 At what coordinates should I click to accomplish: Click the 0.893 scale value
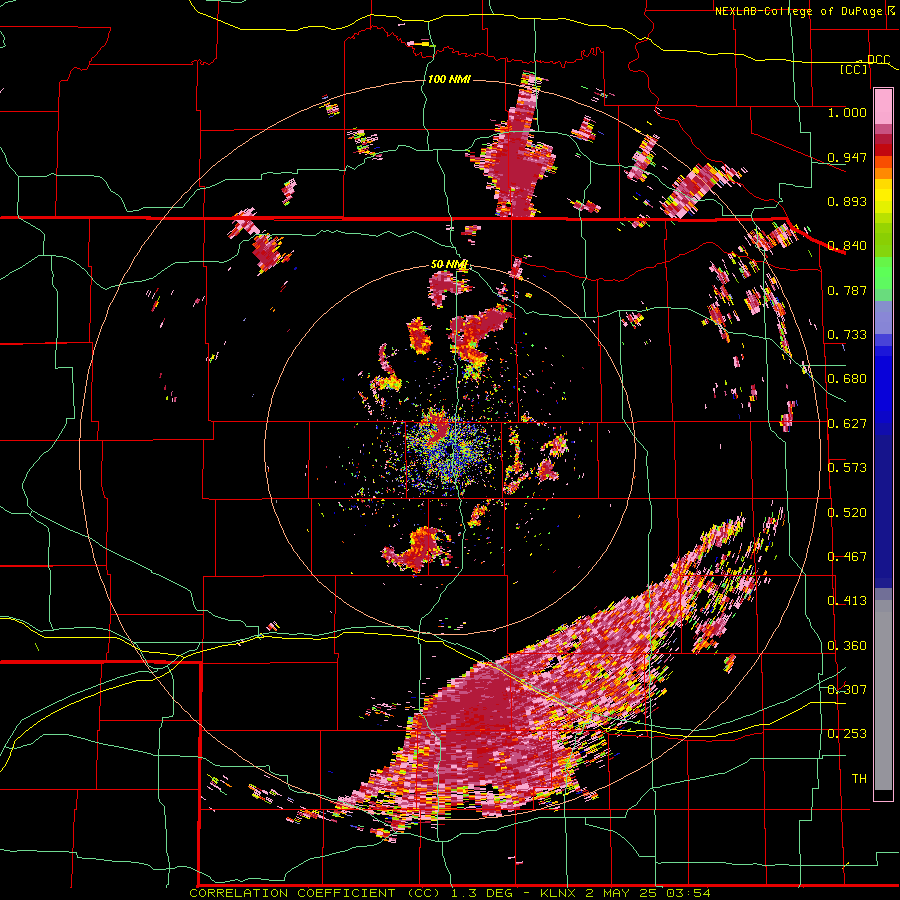click(847, 201)
